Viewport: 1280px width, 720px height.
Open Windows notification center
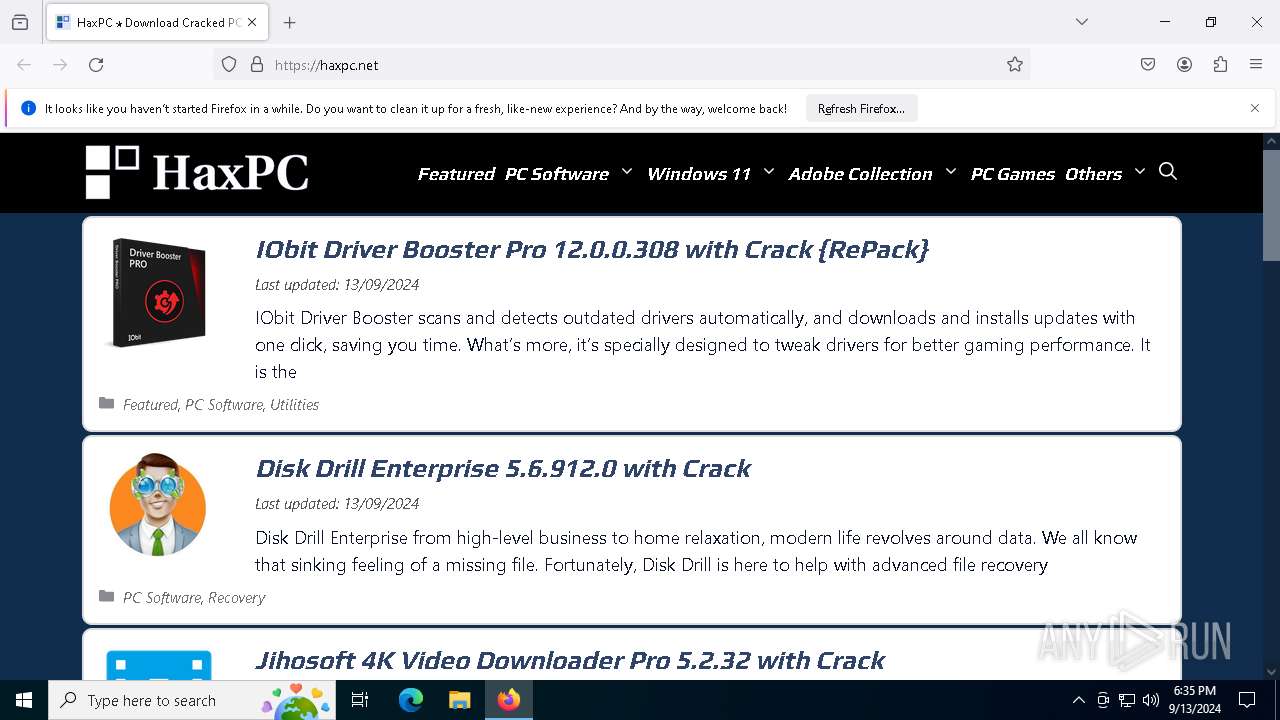[x=1247, y=700]
